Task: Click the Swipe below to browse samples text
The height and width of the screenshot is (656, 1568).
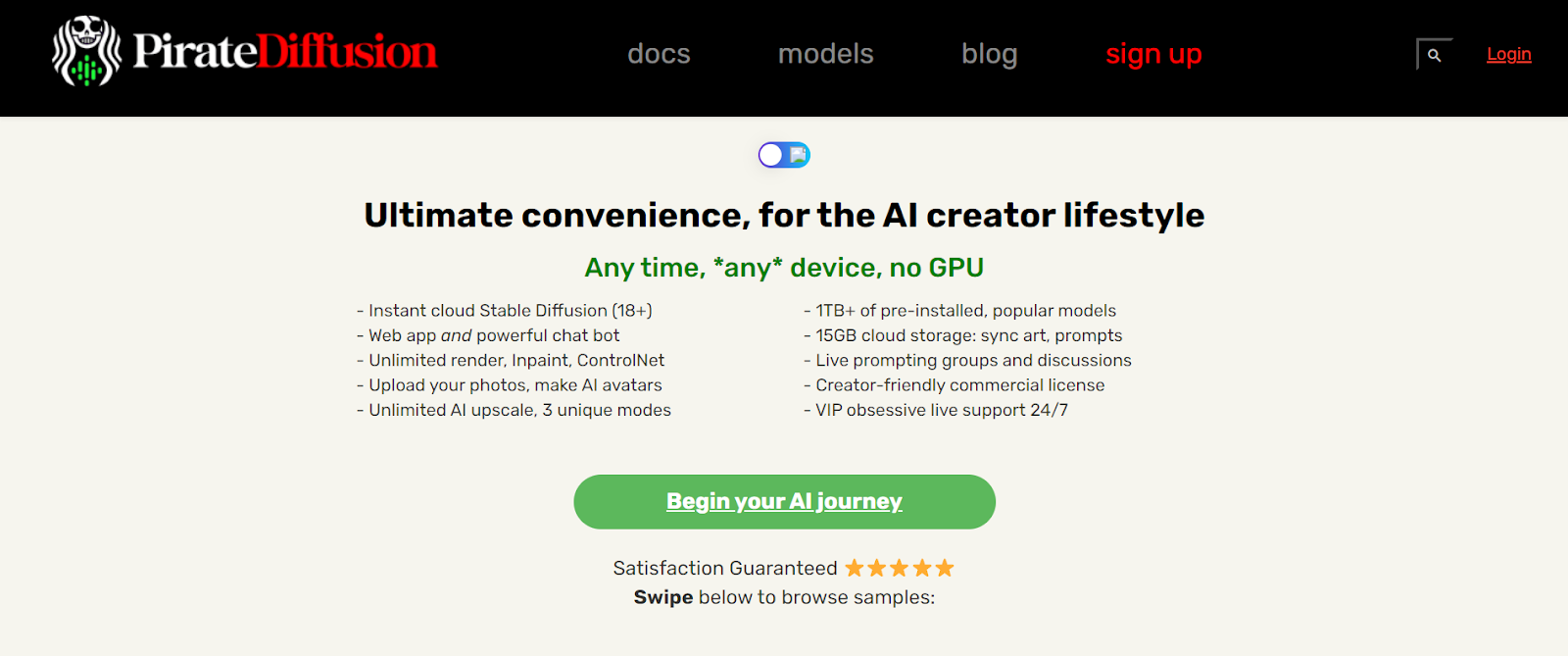Action: [x=784, y=597]
